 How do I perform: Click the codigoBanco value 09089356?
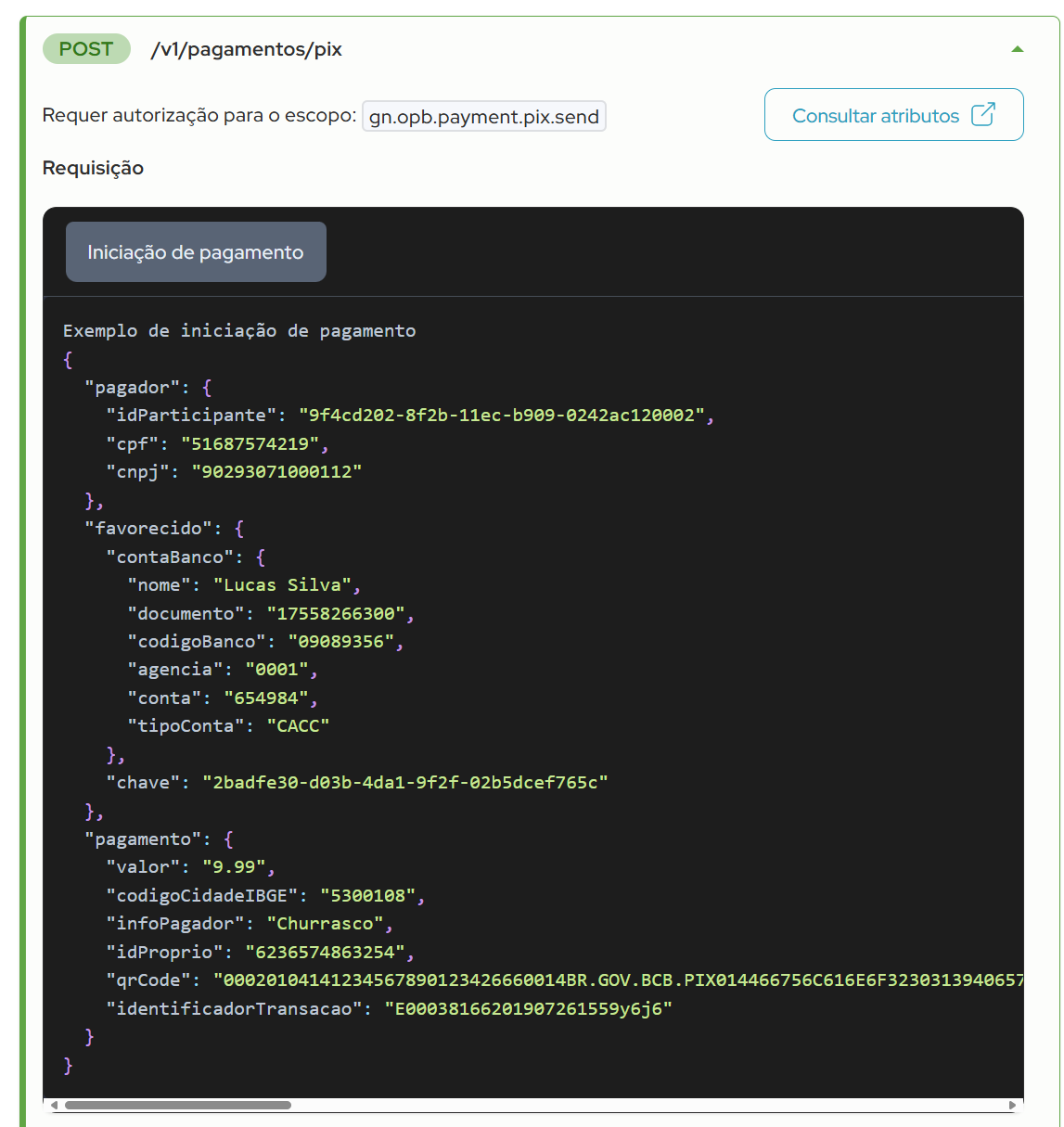341,641
